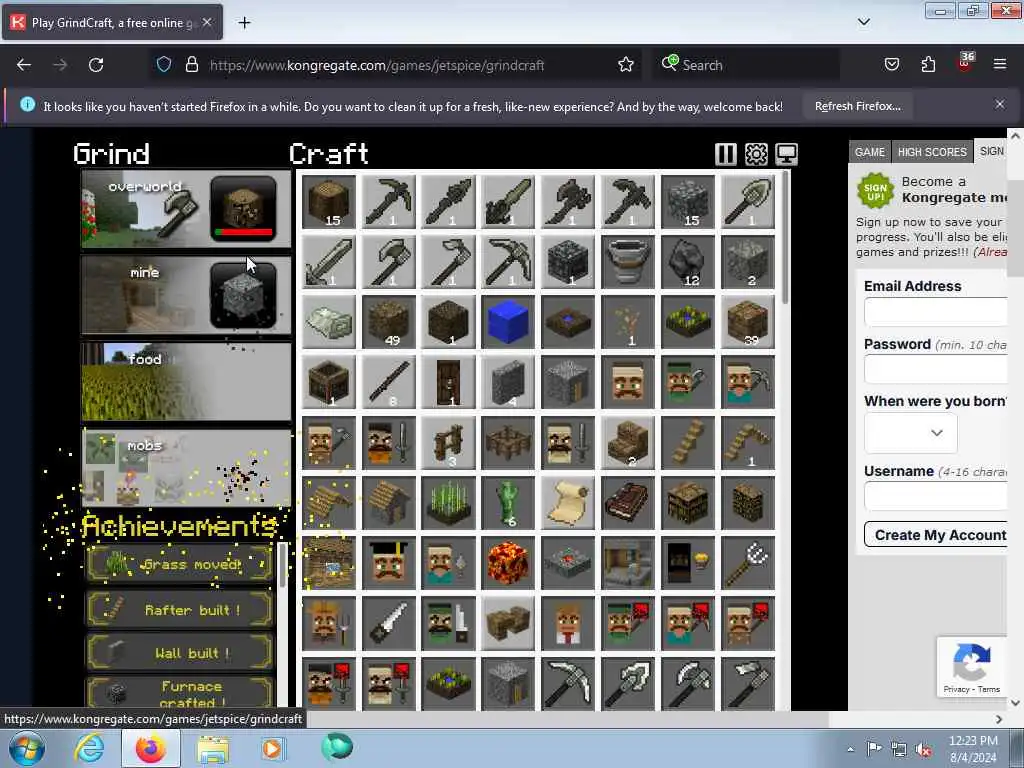Craft the sapling item
The width and height of the screenshot is (1024, 768).
628,322
